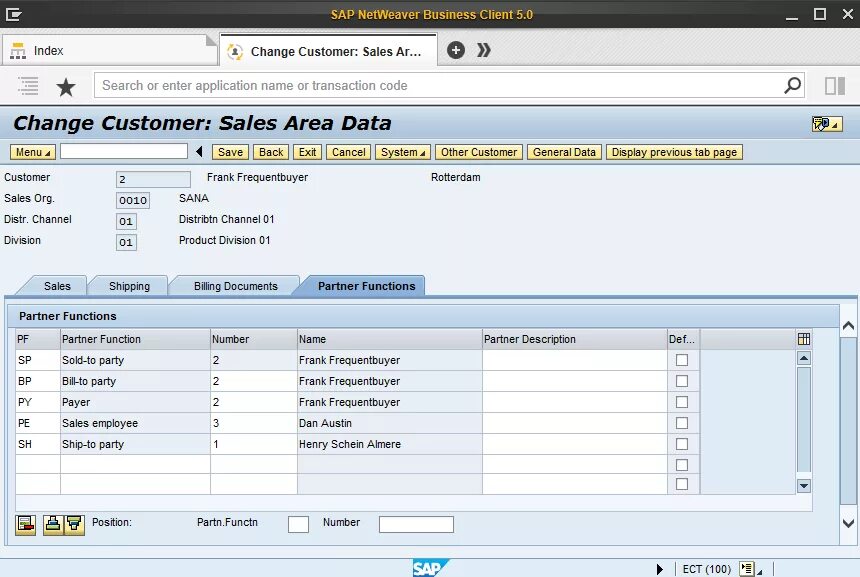The width and height of the screenshot is (860, 577).
Task: Click the Exit button
Action: pos(307,152)
